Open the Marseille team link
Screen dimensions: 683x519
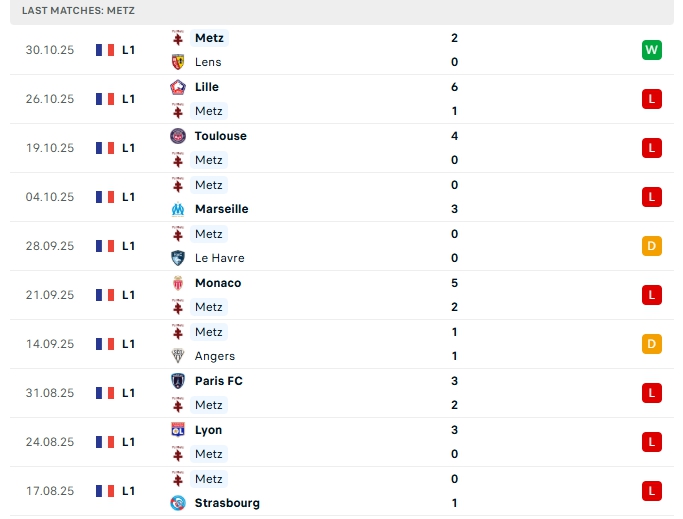[x=221, y=209]
